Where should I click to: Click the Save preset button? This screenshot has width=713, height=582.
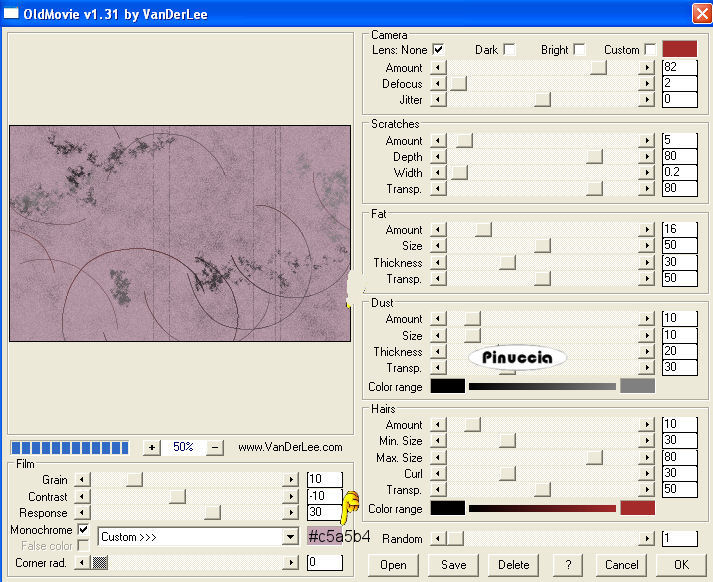point(453,564)
